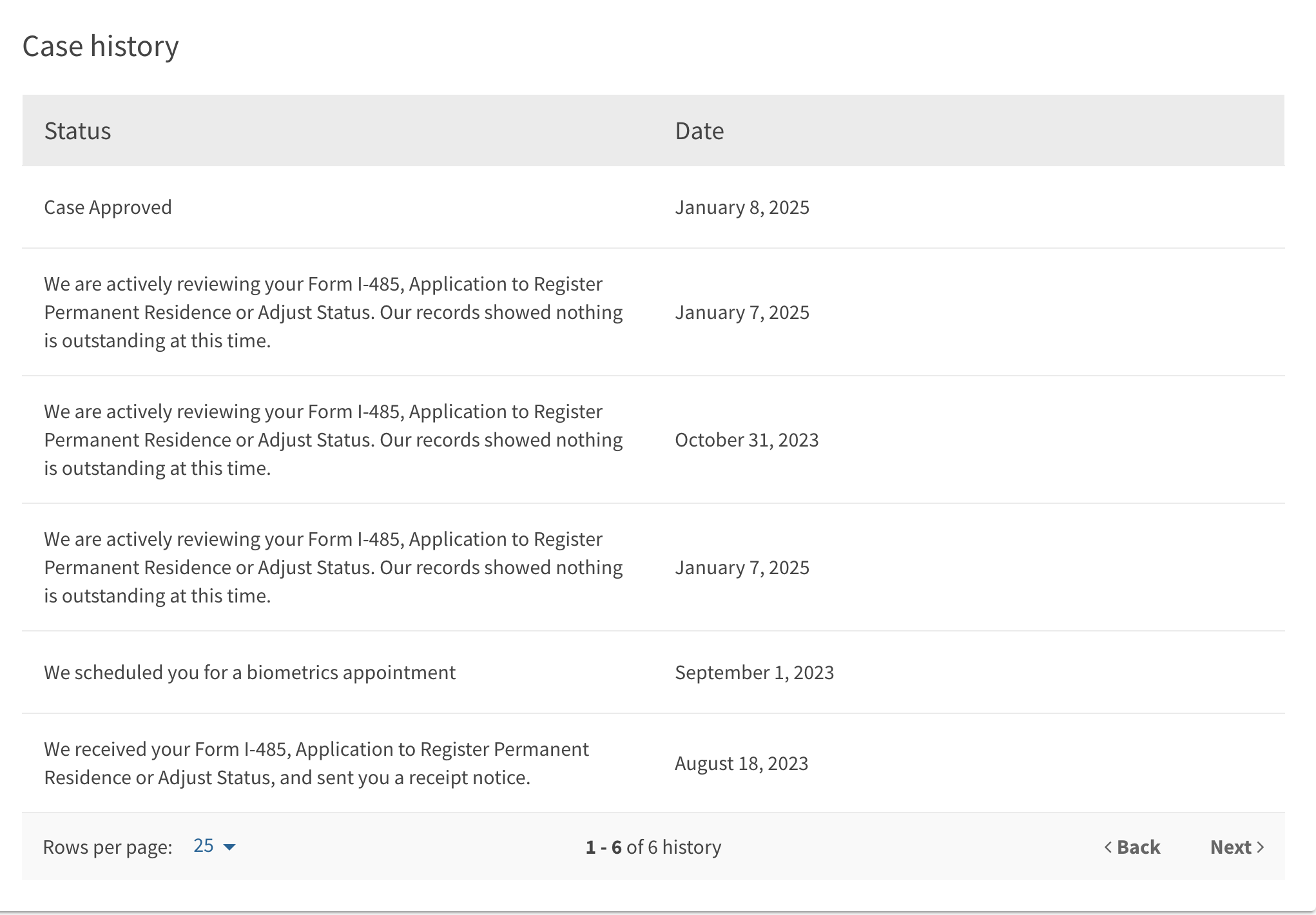Select the biometrics appointment status row

(x=249, y=673)
